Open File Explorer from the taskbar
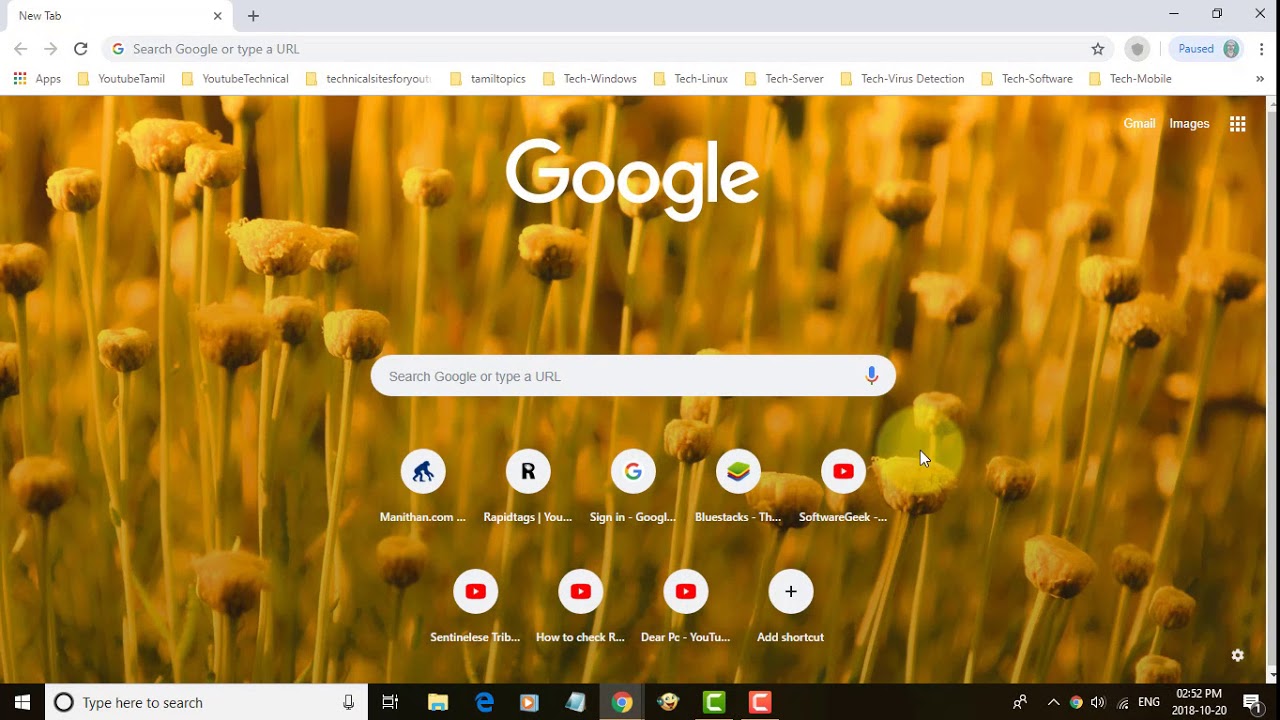 tap(438, 702)
